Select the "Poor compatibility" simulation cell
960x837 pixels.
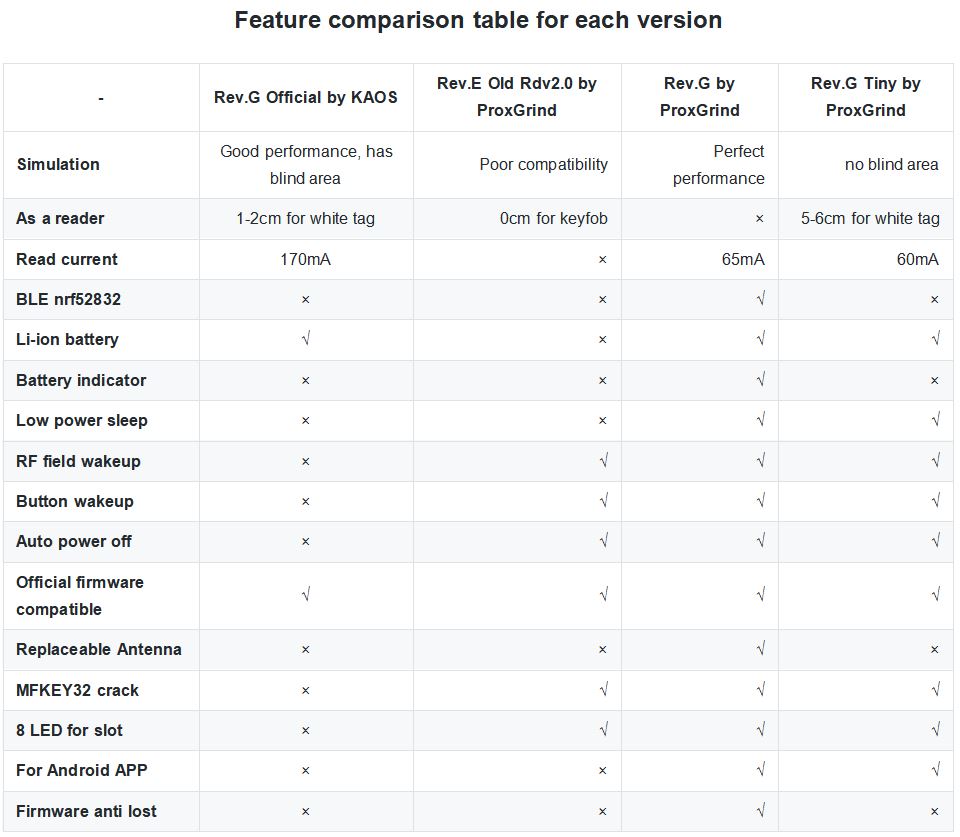click(543, 164)
